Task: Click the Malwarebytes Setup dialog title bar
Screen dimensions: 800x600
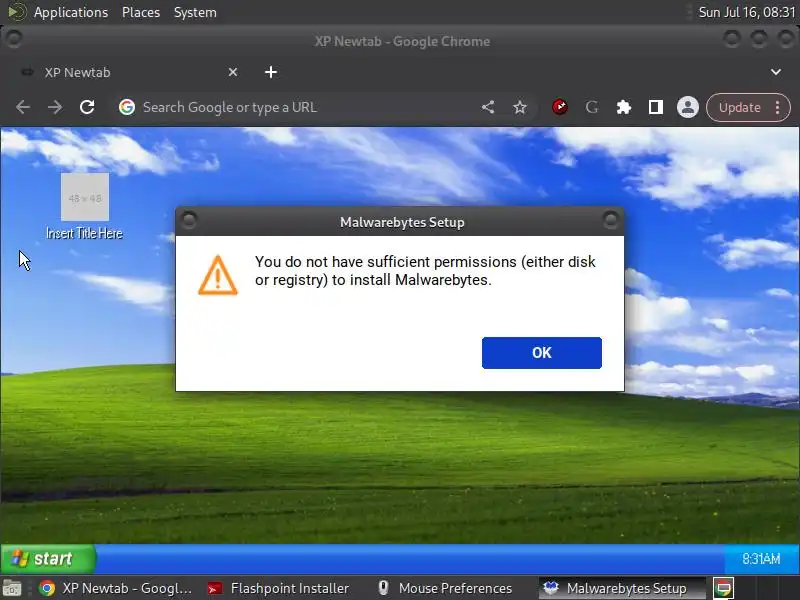Action: pos(402,222)
